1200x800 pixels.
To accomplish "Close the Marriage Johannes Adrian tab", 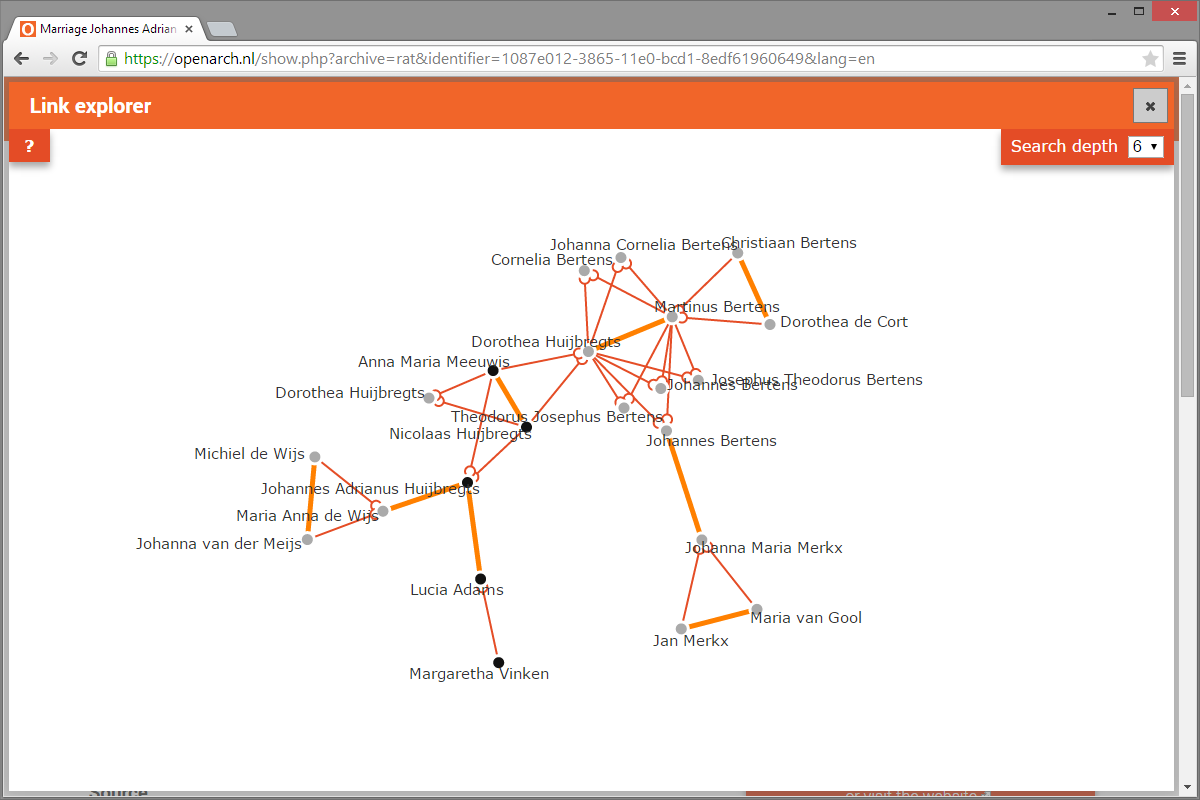I will [x=189, y=29].
